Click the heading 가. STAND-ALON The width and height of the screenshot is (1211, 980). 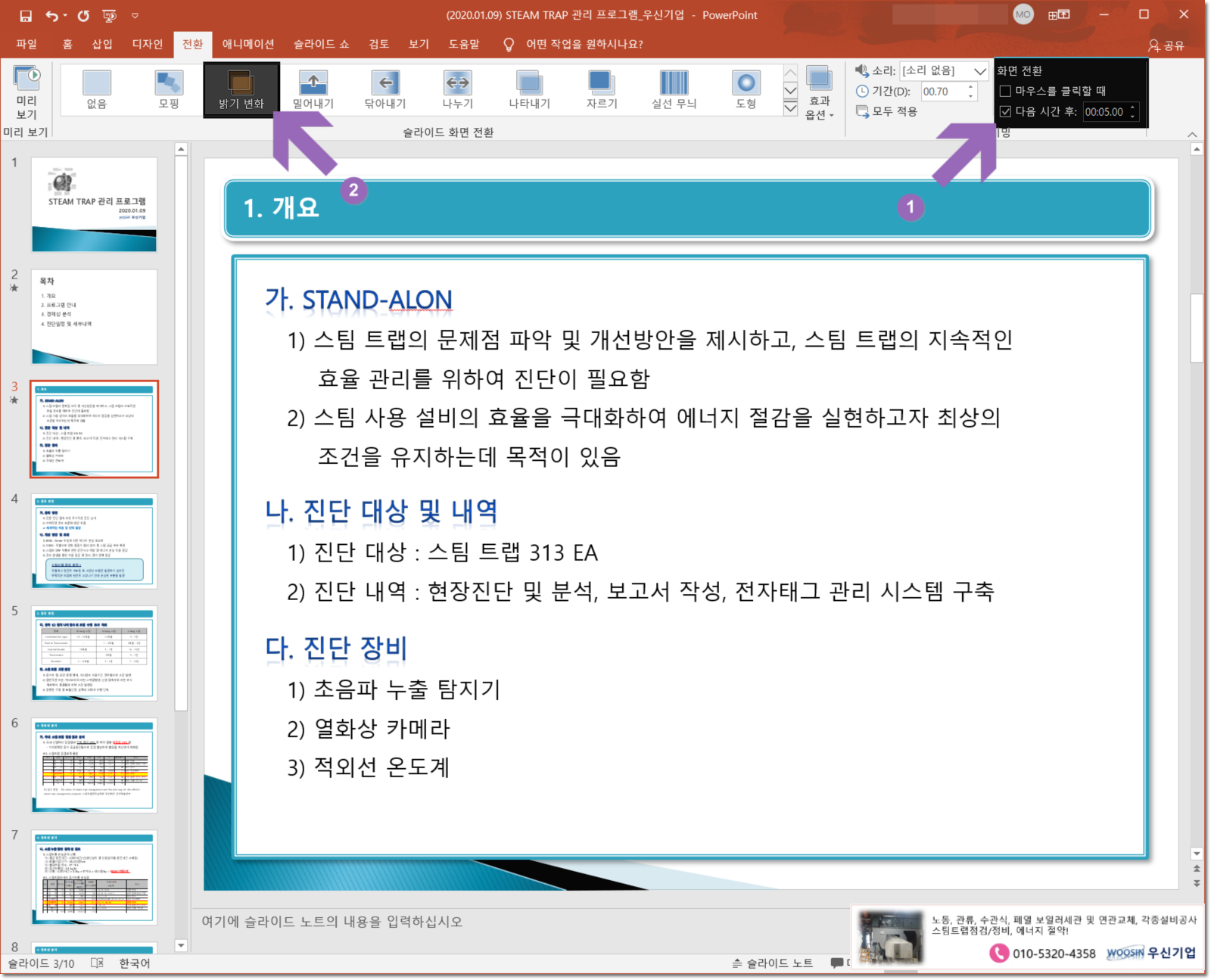pyautogui.click(x=359, y=300)
